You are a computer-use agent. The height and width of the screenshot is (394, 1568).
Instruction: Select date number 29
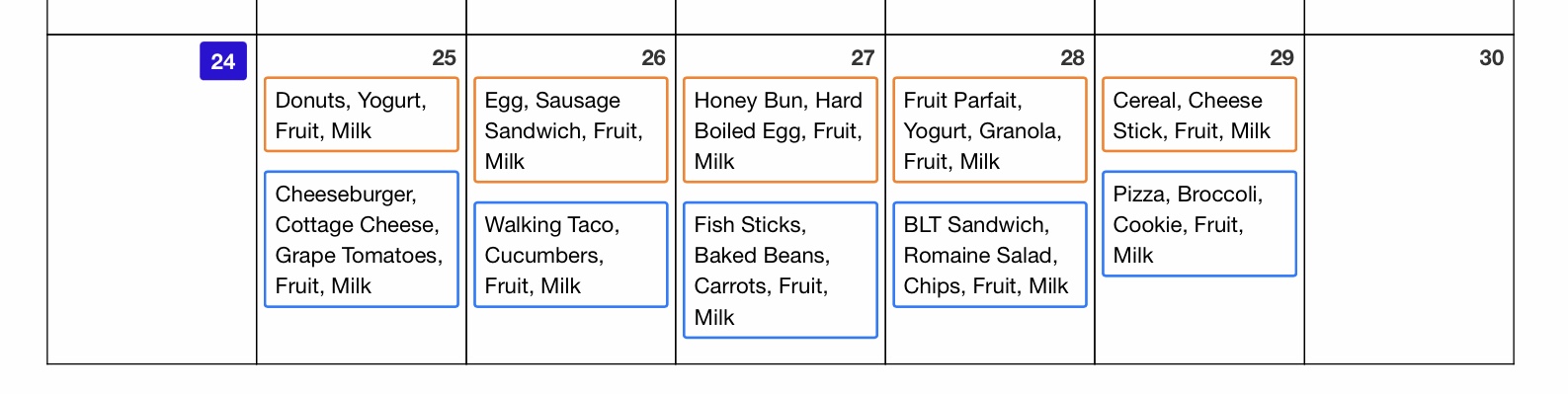pos(1281,58)
